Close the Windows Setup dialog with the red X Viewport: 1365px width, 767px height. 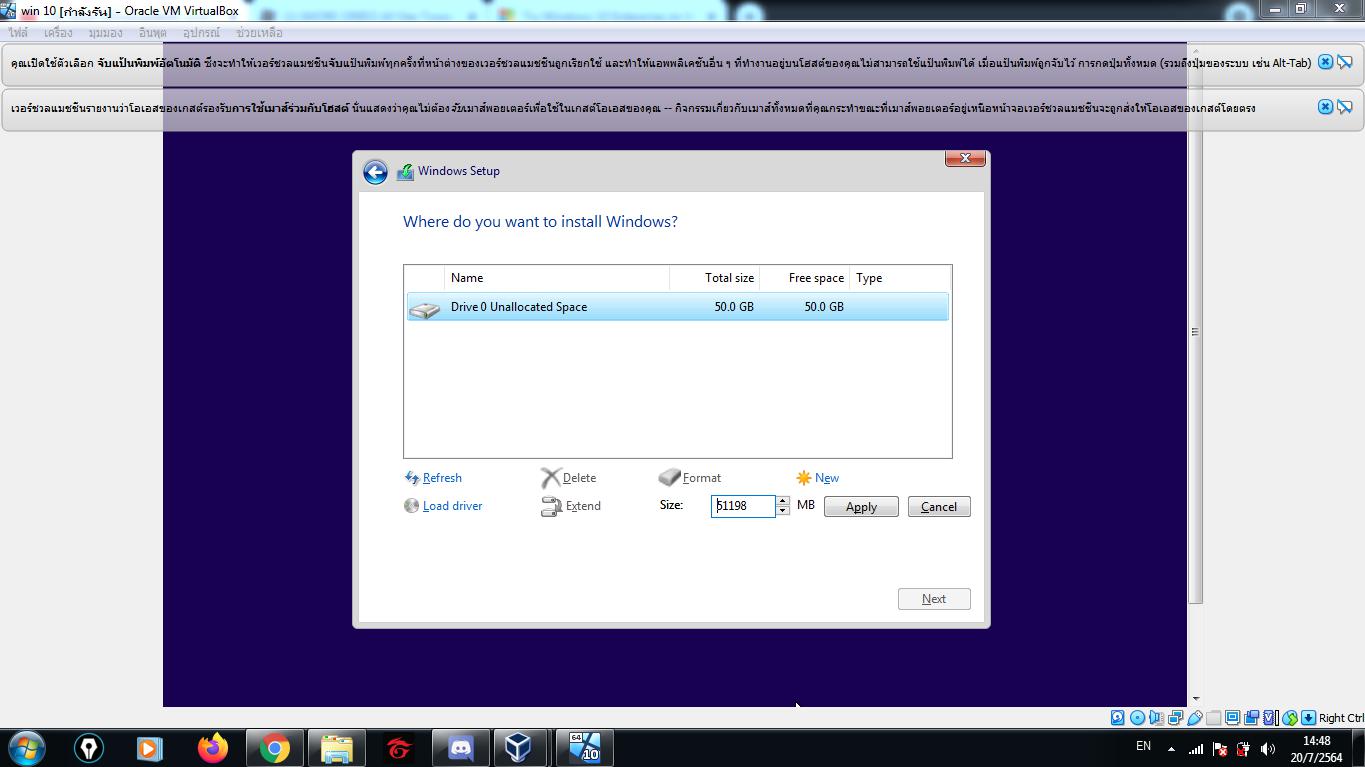pyautogui.click(x=965, y=158)
